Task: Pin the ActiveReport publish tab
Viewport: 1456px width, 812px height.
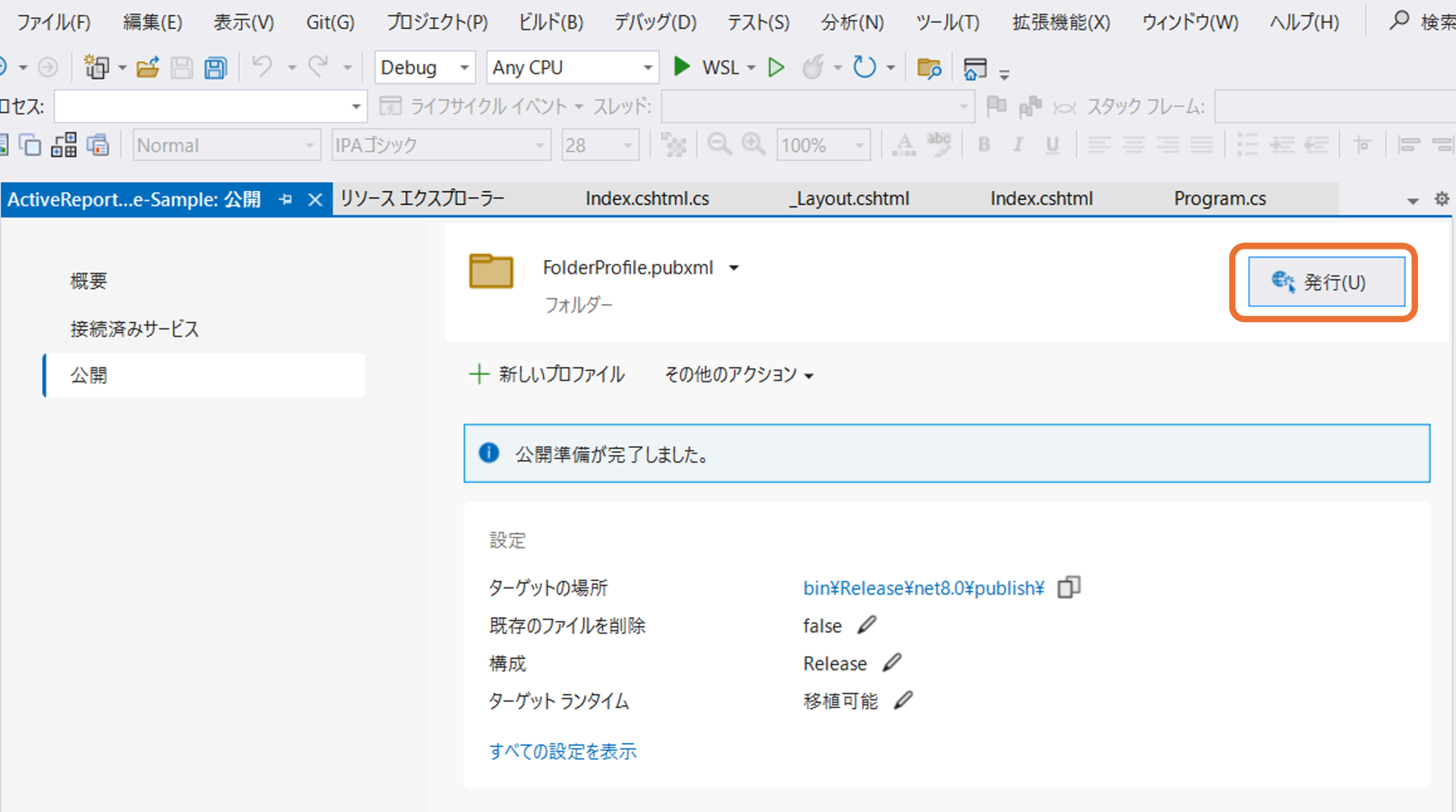Action: point(285,199)
